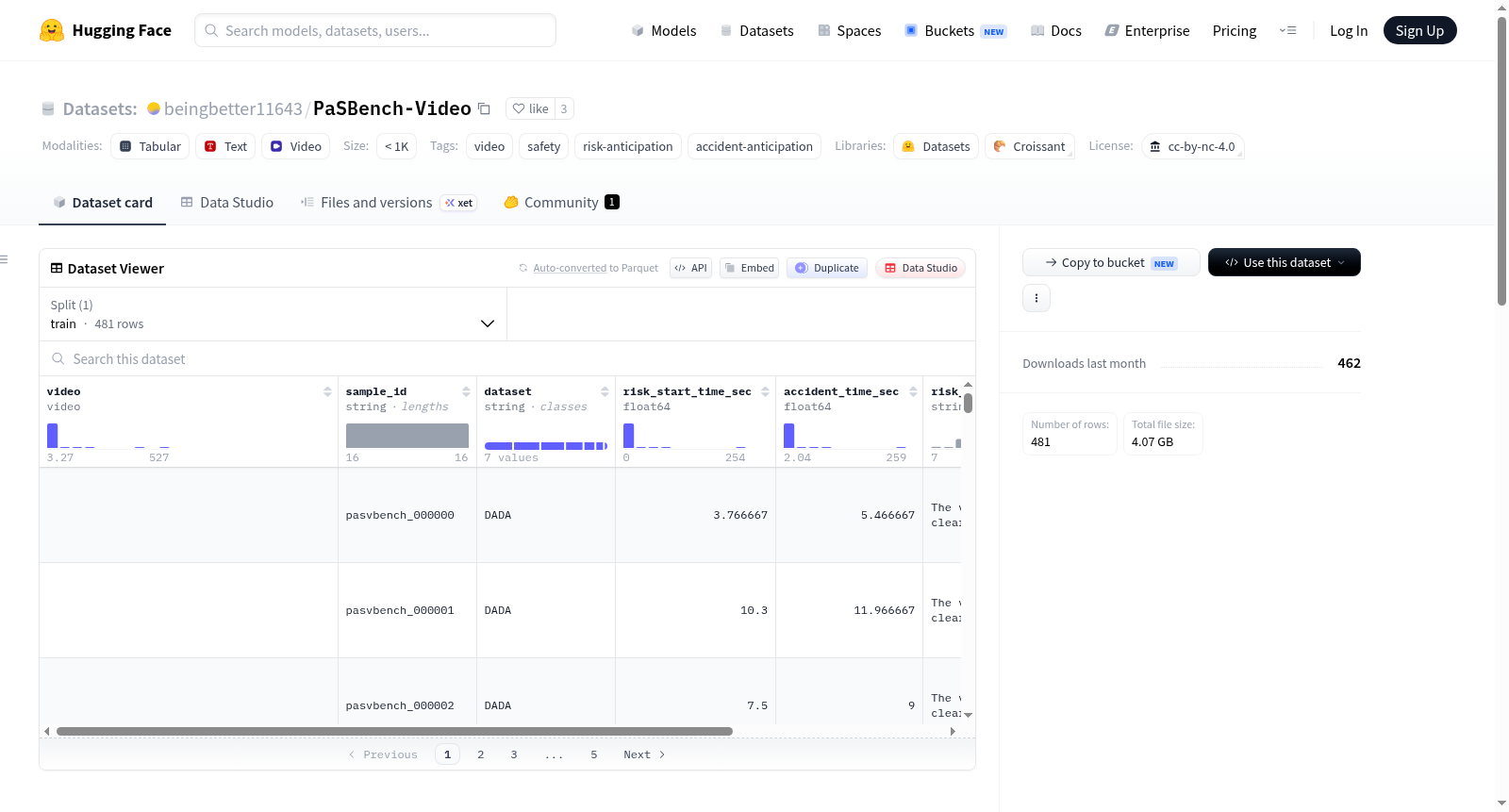1509x812 pixels.
Task: Switch to the Dataset card tab
Action: coord(102,203)
